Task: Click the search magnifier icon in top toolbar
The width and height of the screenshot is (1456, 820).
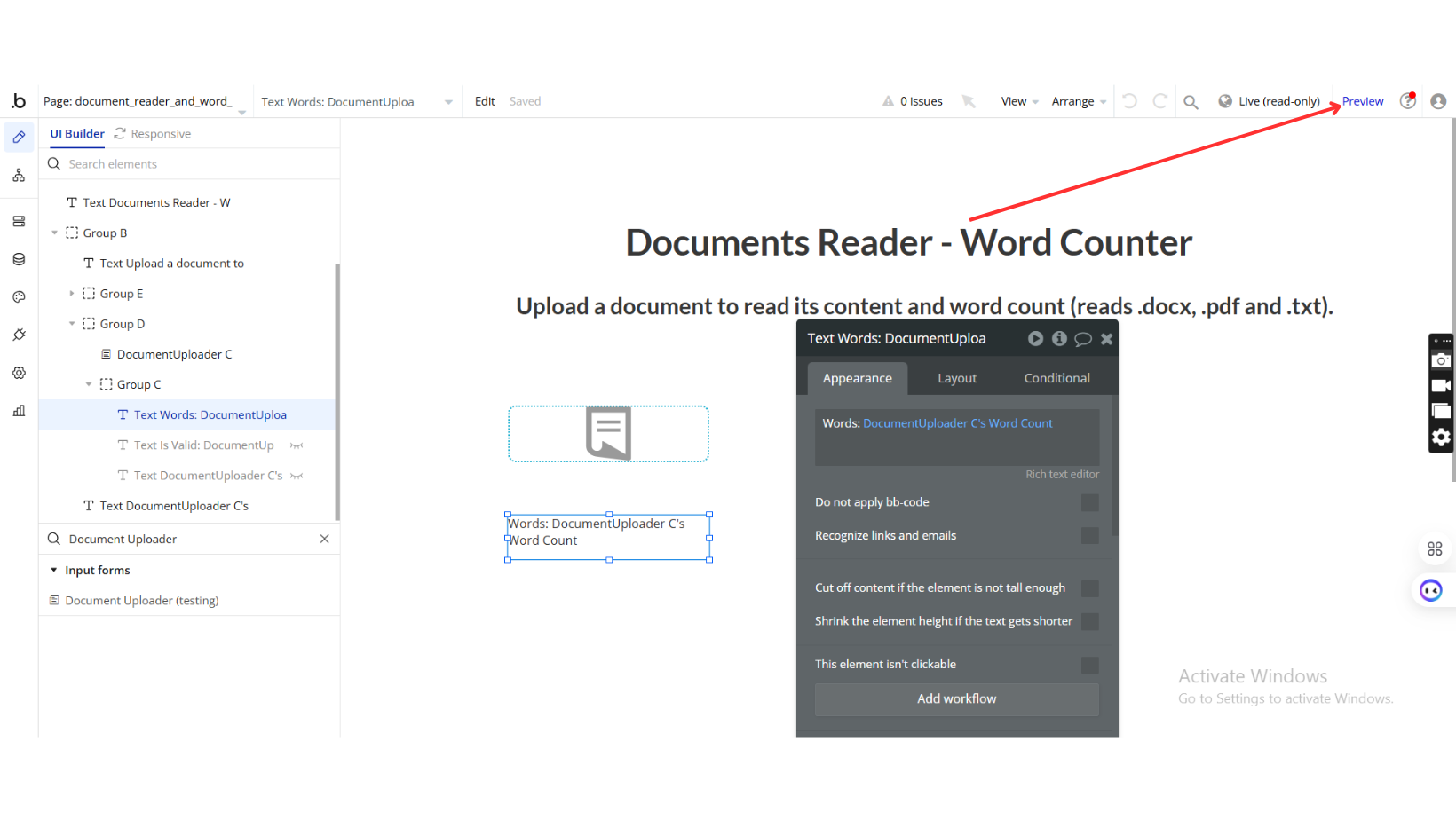Action: [x=1191, y=102]
